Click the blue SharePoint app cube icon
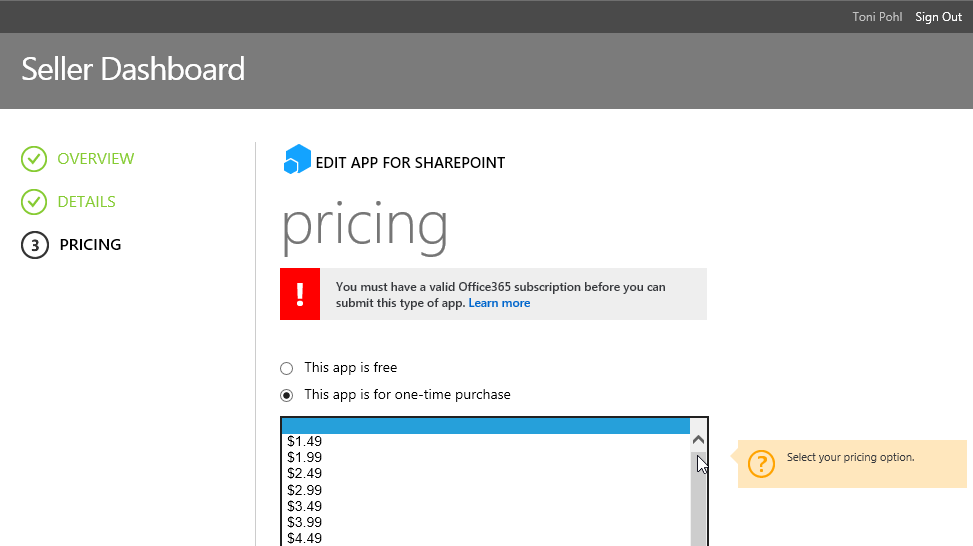The image size is (973, 546). [x=297, y=160]
